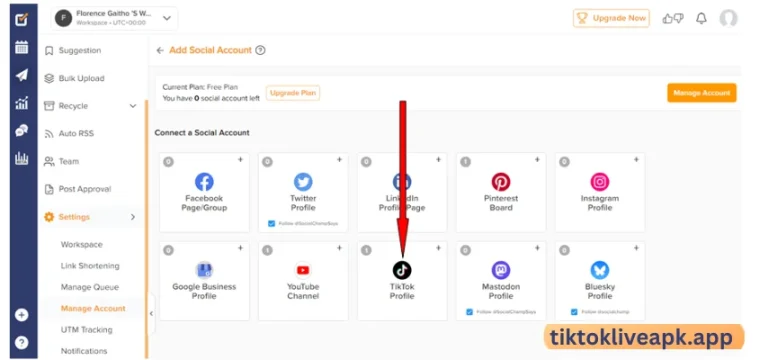Click the Twitter Profile bird icon

303,182
